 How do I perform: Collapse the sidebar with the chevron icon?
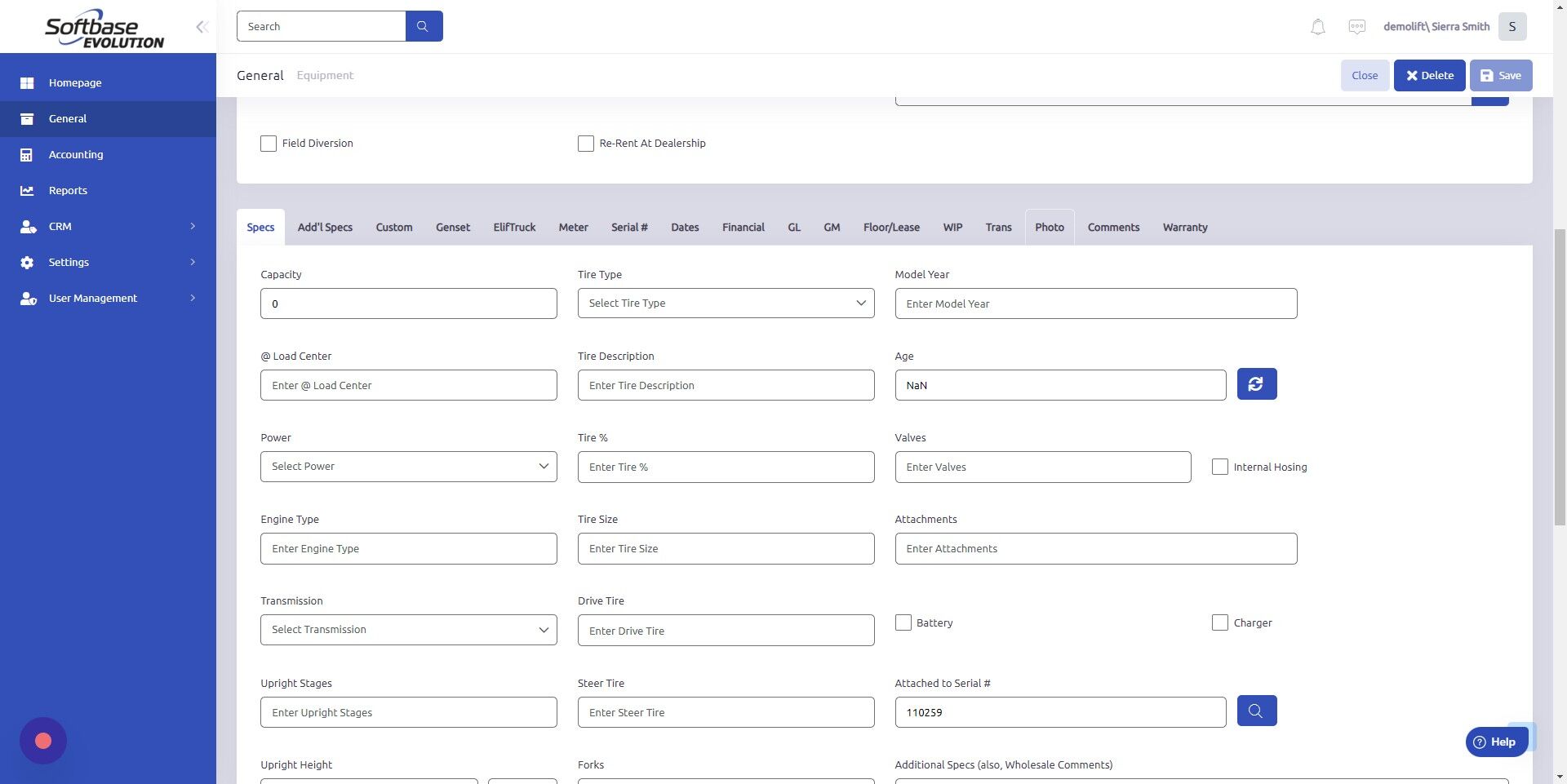click(x=202, y=26)
